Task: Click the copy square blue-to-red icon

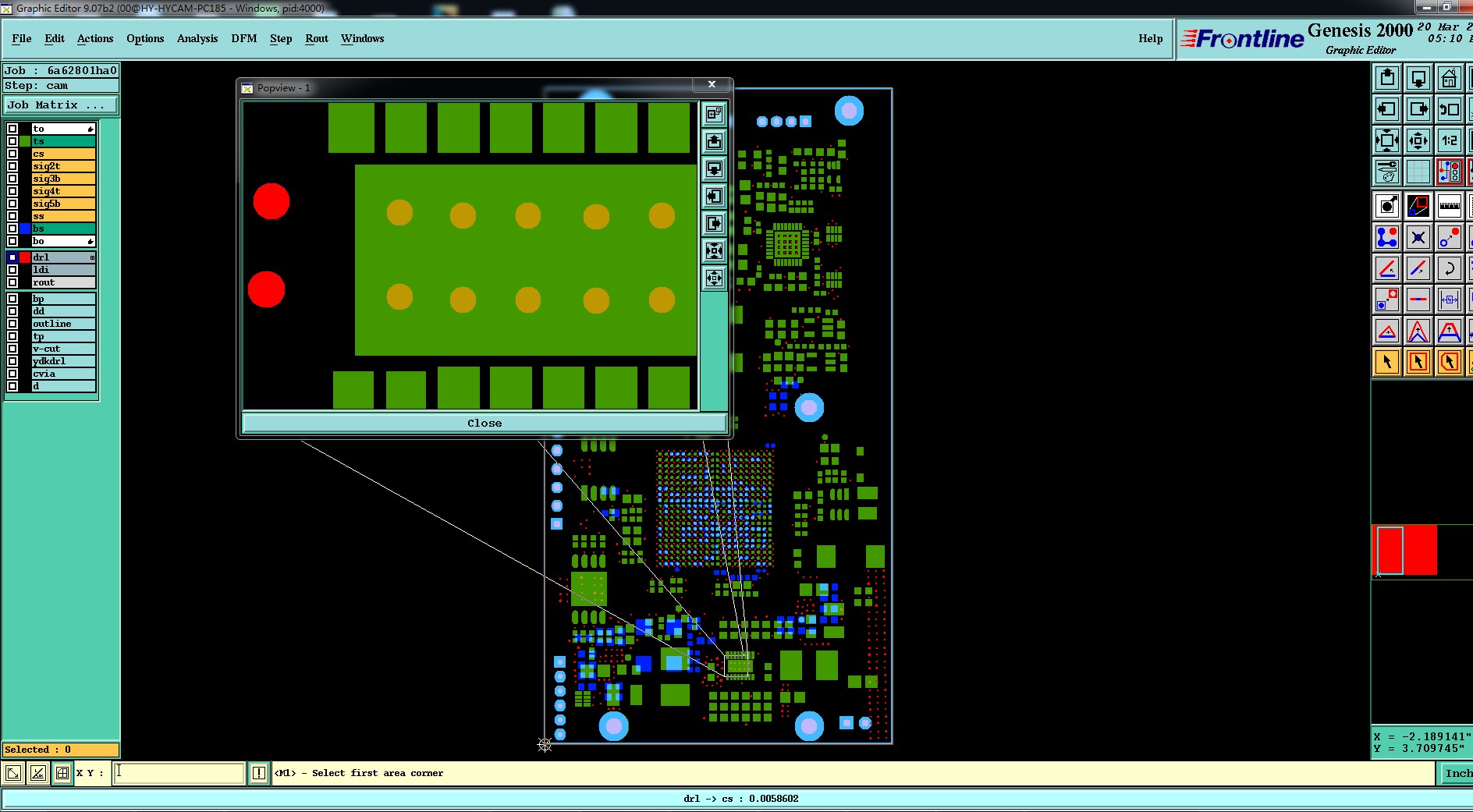Action: coord(1387,300)
